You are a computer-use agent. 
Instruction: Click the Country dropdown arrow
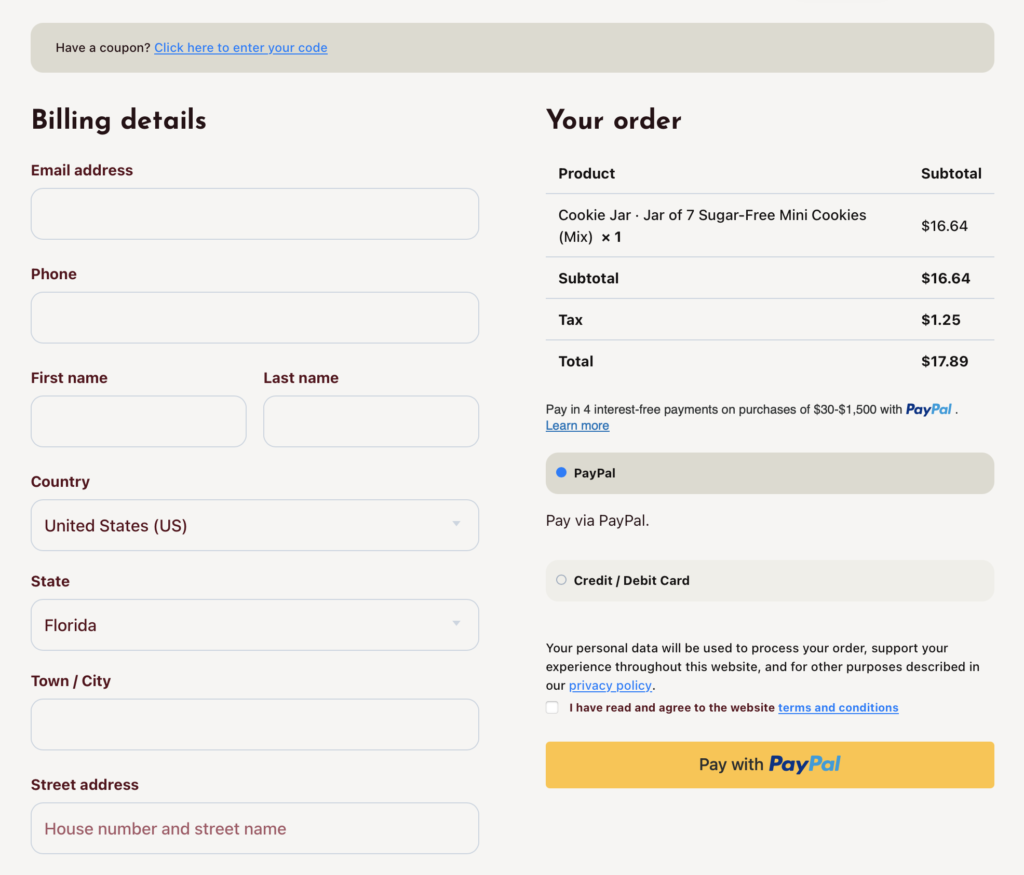pos(456,524)
